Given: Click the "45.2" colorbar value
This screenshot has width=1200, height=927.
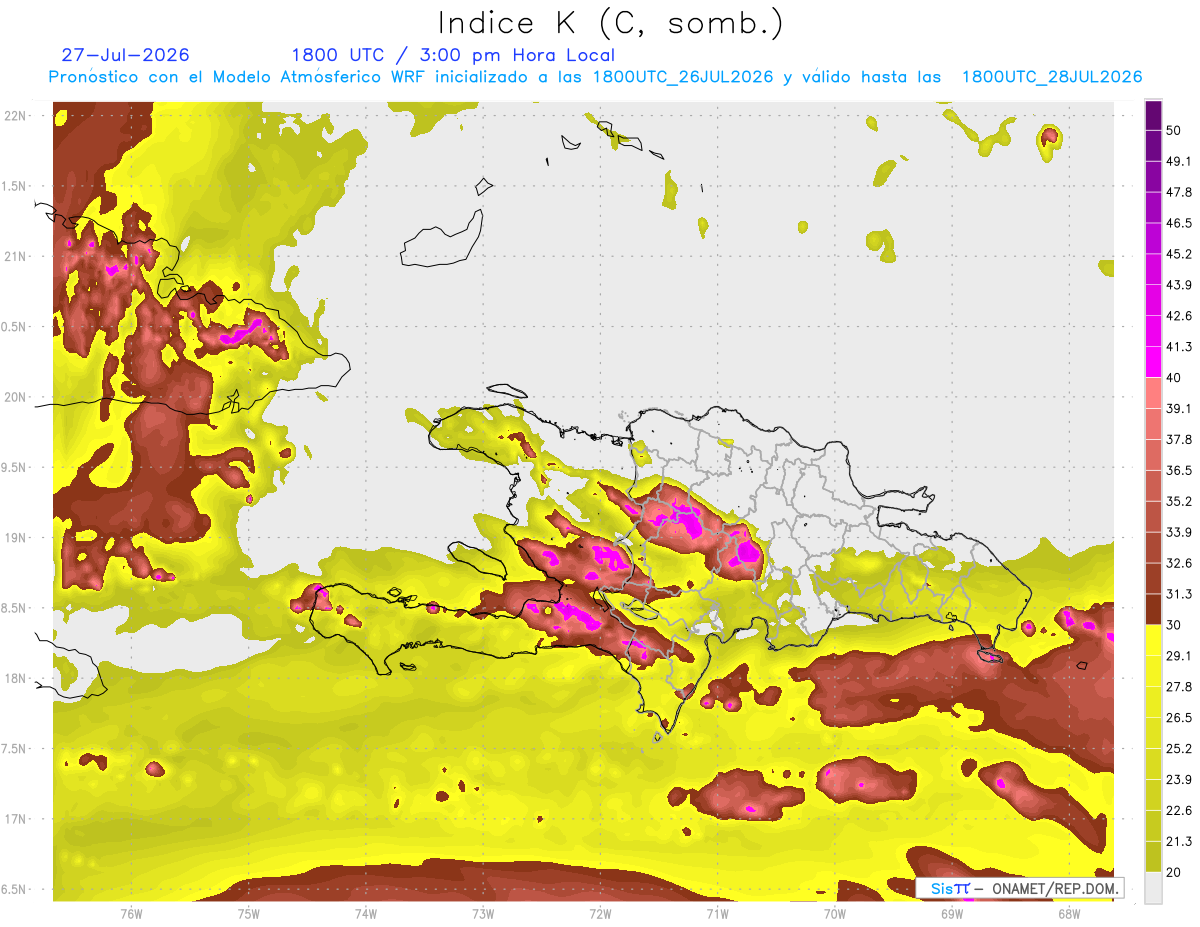Looking at the screenshot, I should [1179, 254].
